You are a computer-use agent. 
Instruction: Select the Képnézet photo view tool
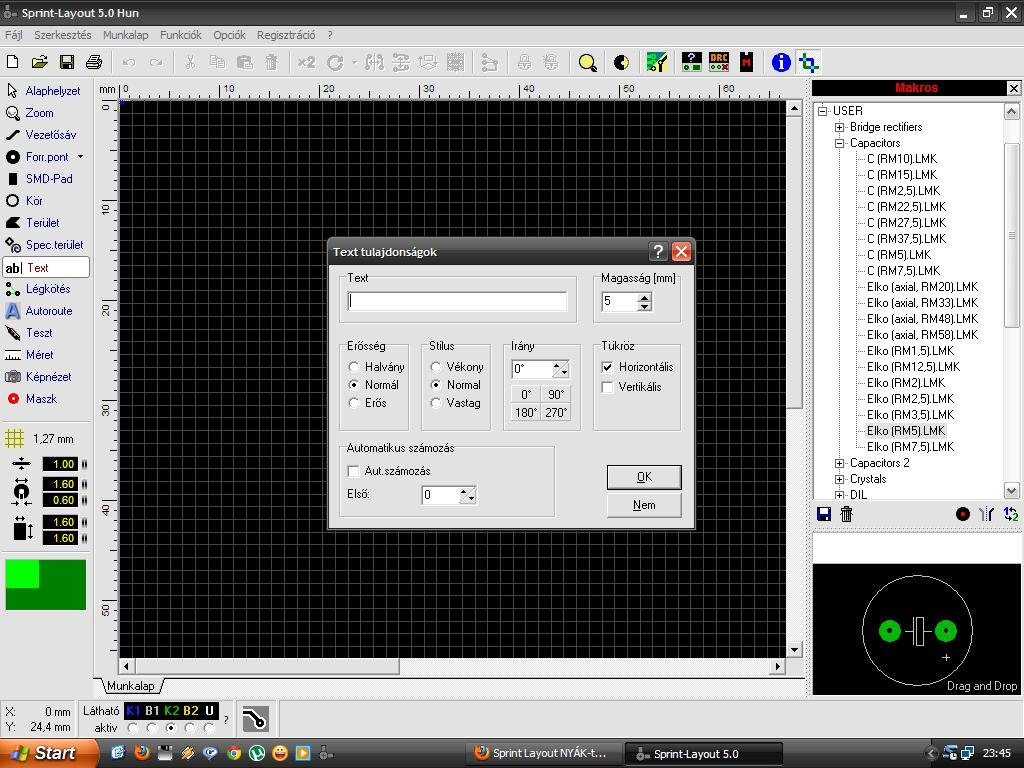coord(39,377)
